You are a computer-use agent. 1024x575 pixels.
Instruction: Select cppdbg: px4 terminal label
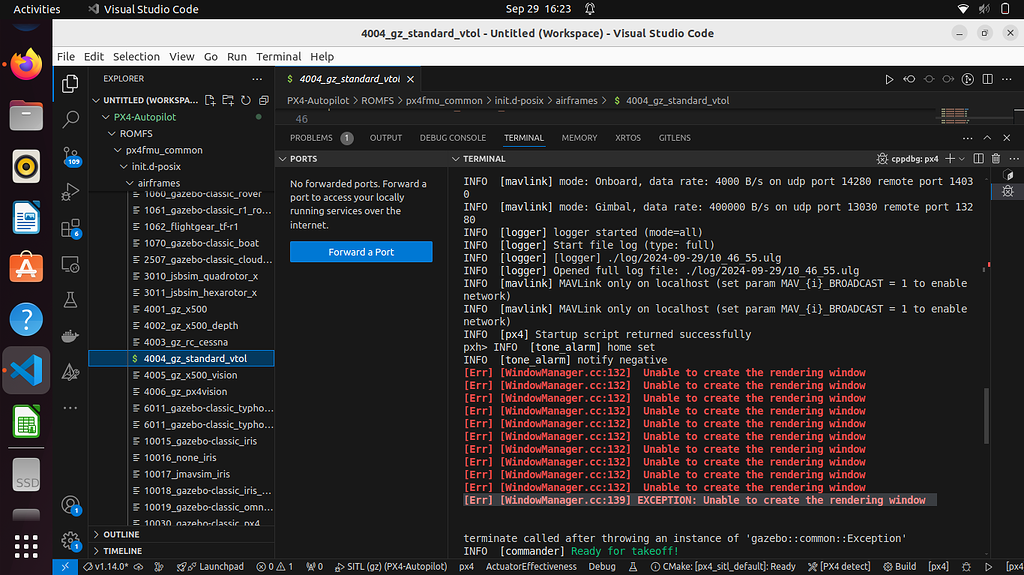(x=908, y=159)
